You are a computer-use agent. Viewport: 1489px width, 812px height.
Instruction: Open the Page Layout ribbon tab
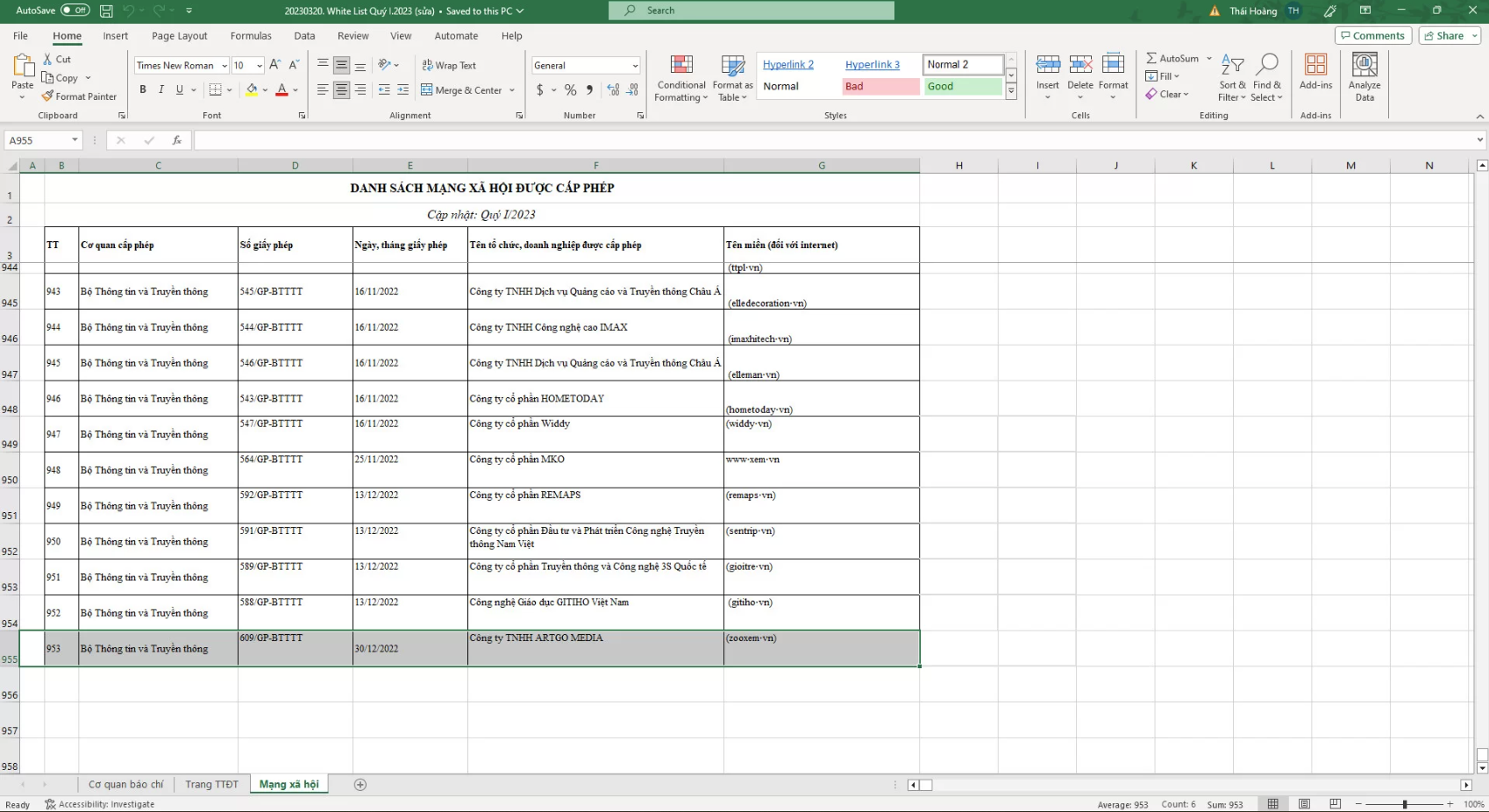(180, 36)
